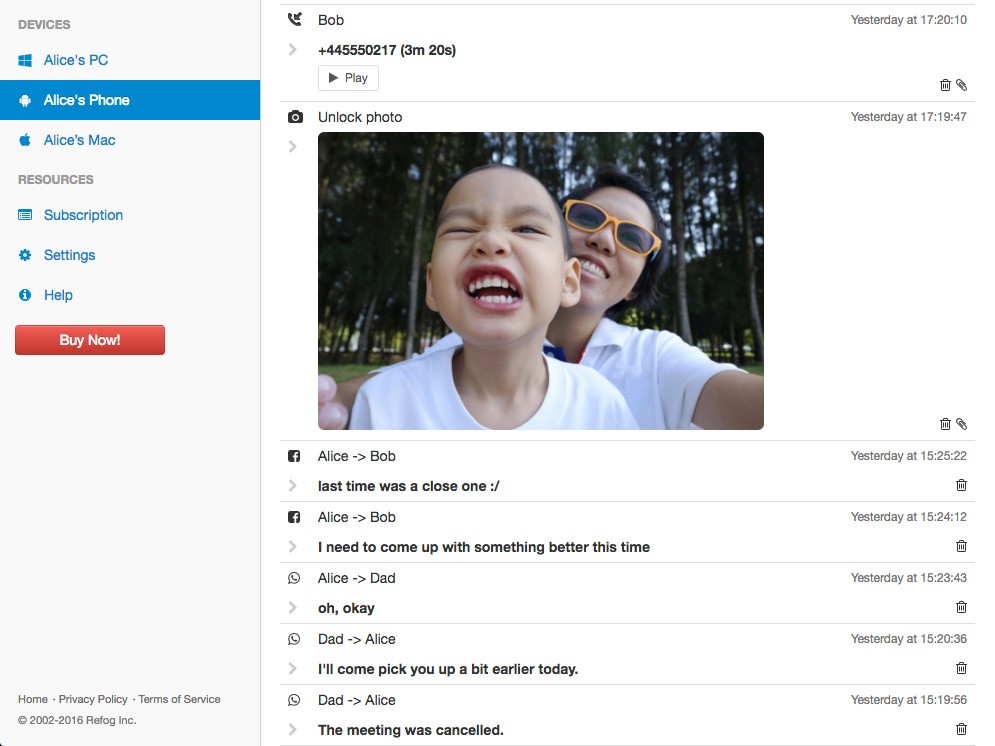Open the Subscription page

pos(83,215)
